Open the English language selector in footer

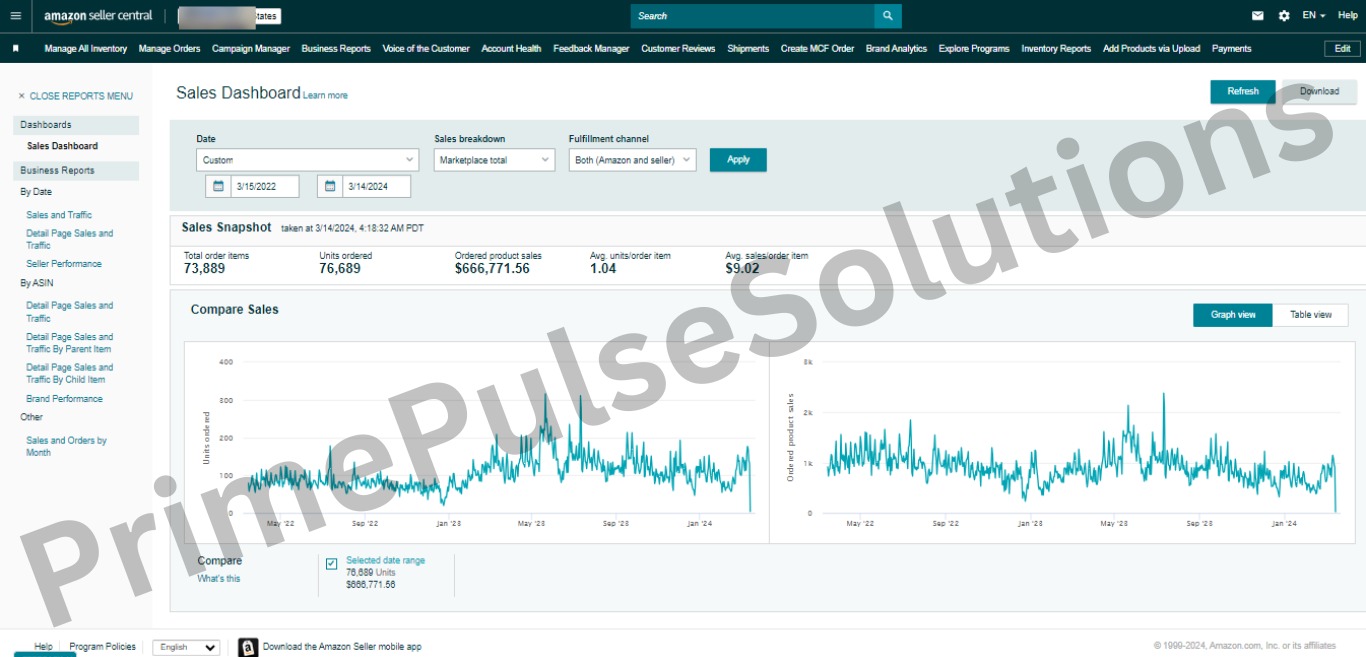click(x=186, y=647)
